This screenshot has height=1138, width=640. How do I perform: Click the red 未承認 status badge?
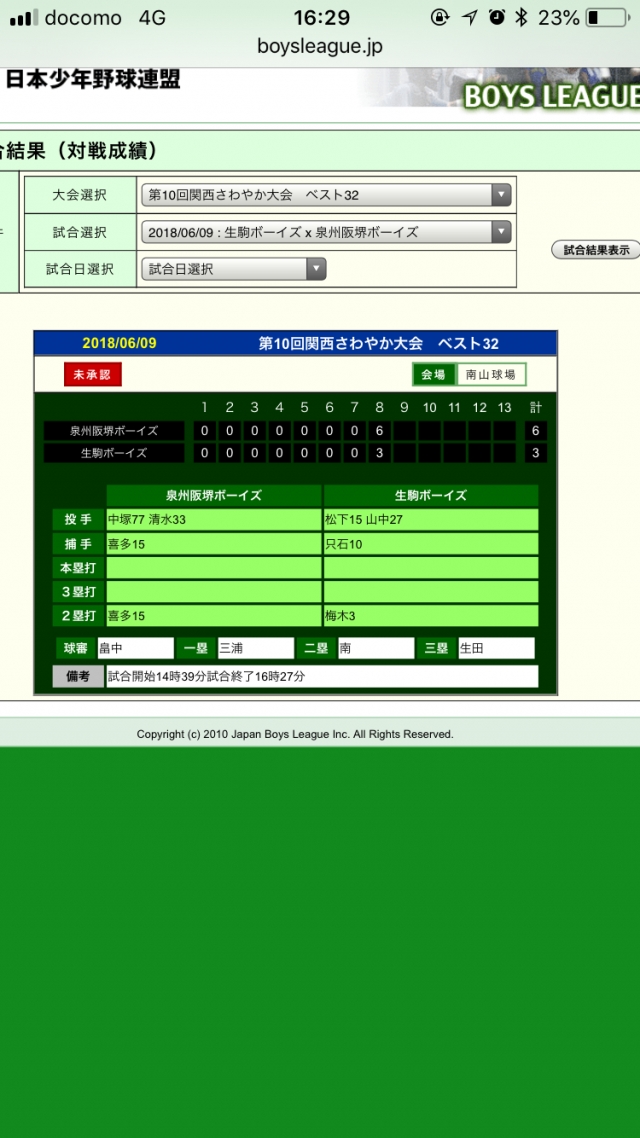click(x=92, y=374)
